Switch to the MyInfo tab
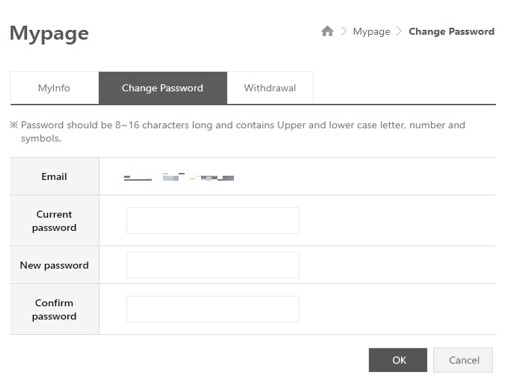This screenshot has height=381, width=509. tap(54, 88)
